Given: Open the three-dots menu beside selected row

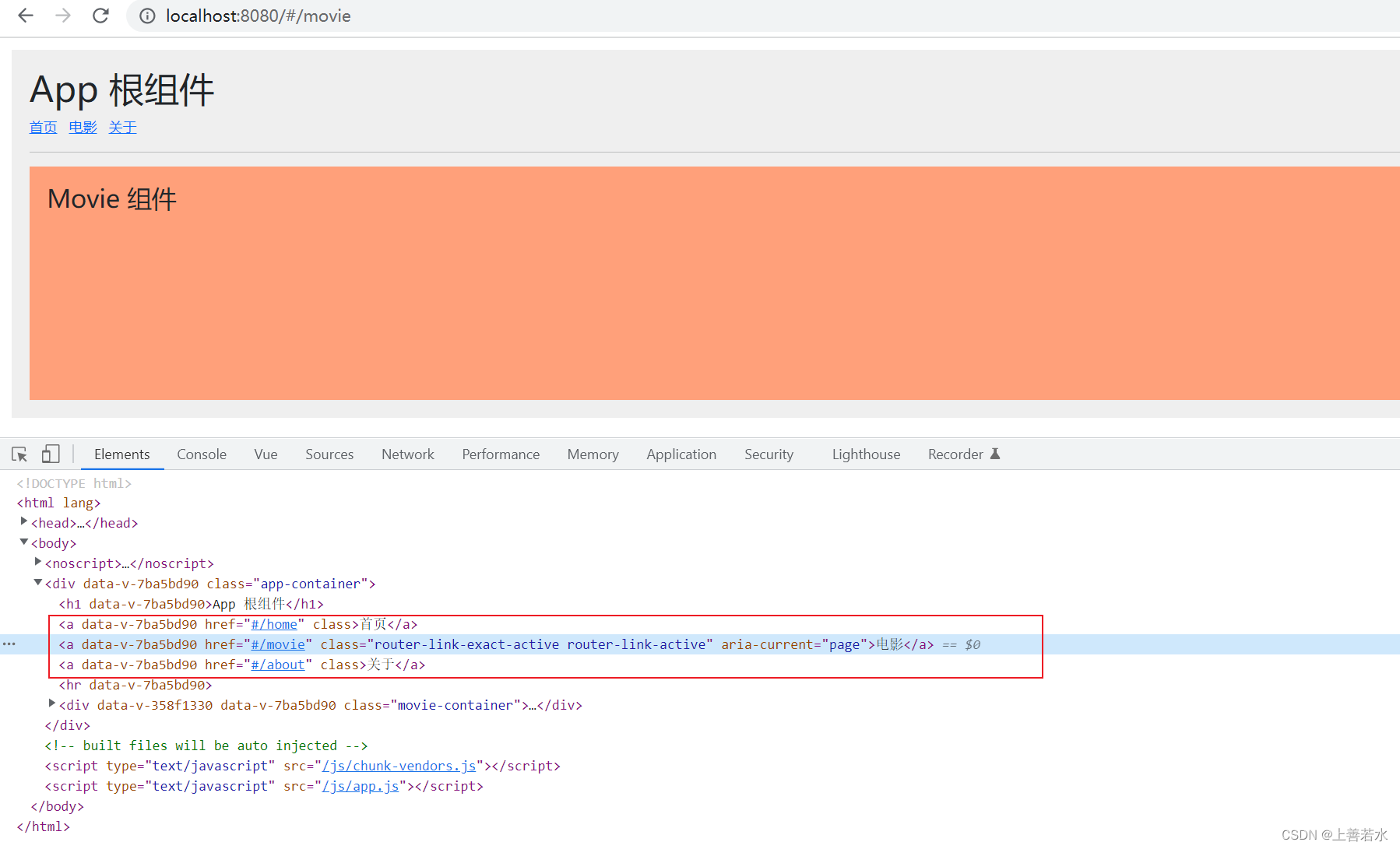Looking at the screenshot, I should click(x=9, y=644).
